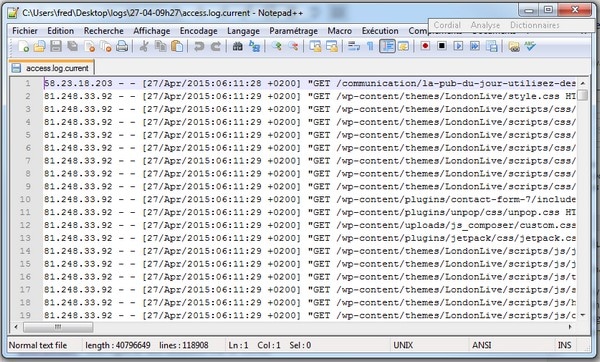The height and width of the screenshot is (362, 600).
Task: Click line number 10 in the margin
Action: pyautogui.click(x=25, y=199)
